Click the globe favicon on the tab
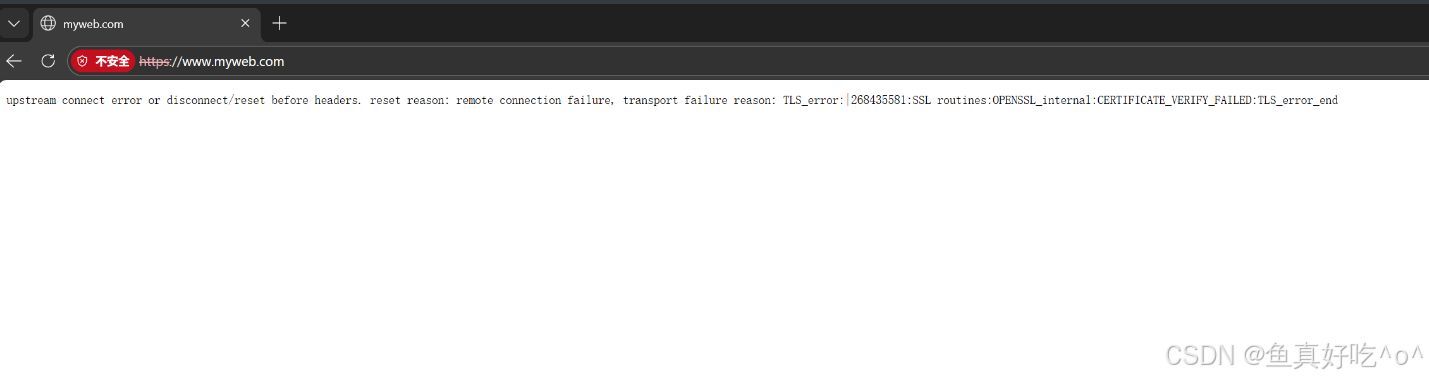The image size is (1429, 381). click(x=48, y=23)
